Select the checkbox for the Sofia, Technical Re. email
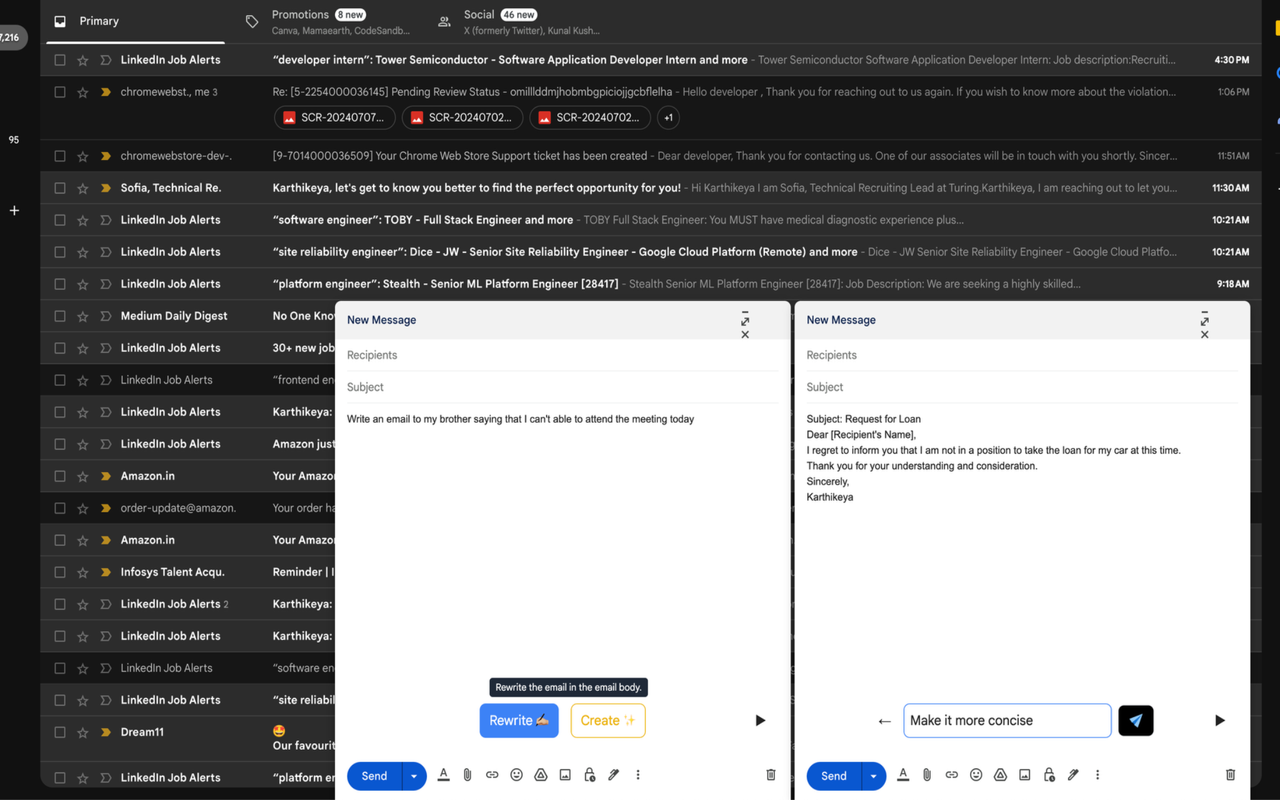This screenshot has width=1280, height=800. pyautogui.click(x=60, y=188)
